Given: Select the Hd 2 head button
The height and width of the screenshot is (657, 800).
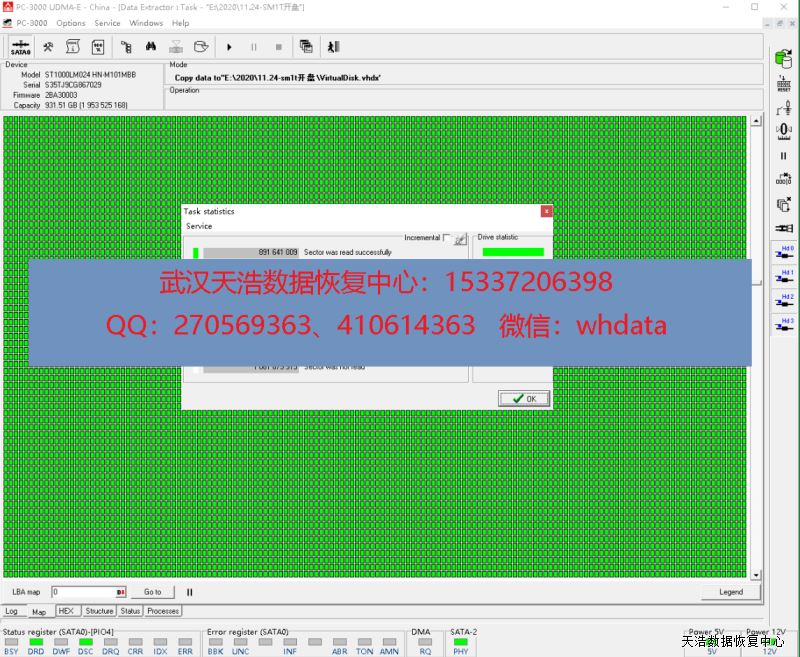Looking at the screenshot, I should [784, 301].
